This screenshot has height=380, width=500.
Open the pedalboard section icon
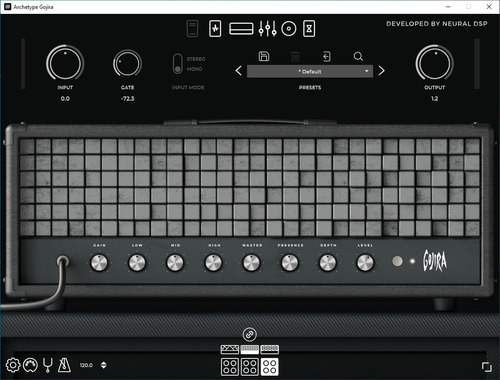215,28
